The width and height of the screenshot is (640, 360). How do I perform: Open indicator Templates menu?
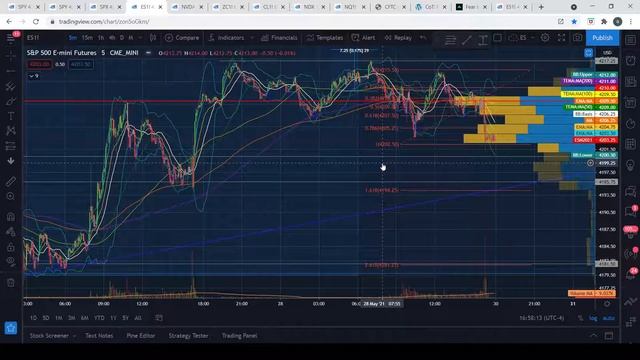324,38
